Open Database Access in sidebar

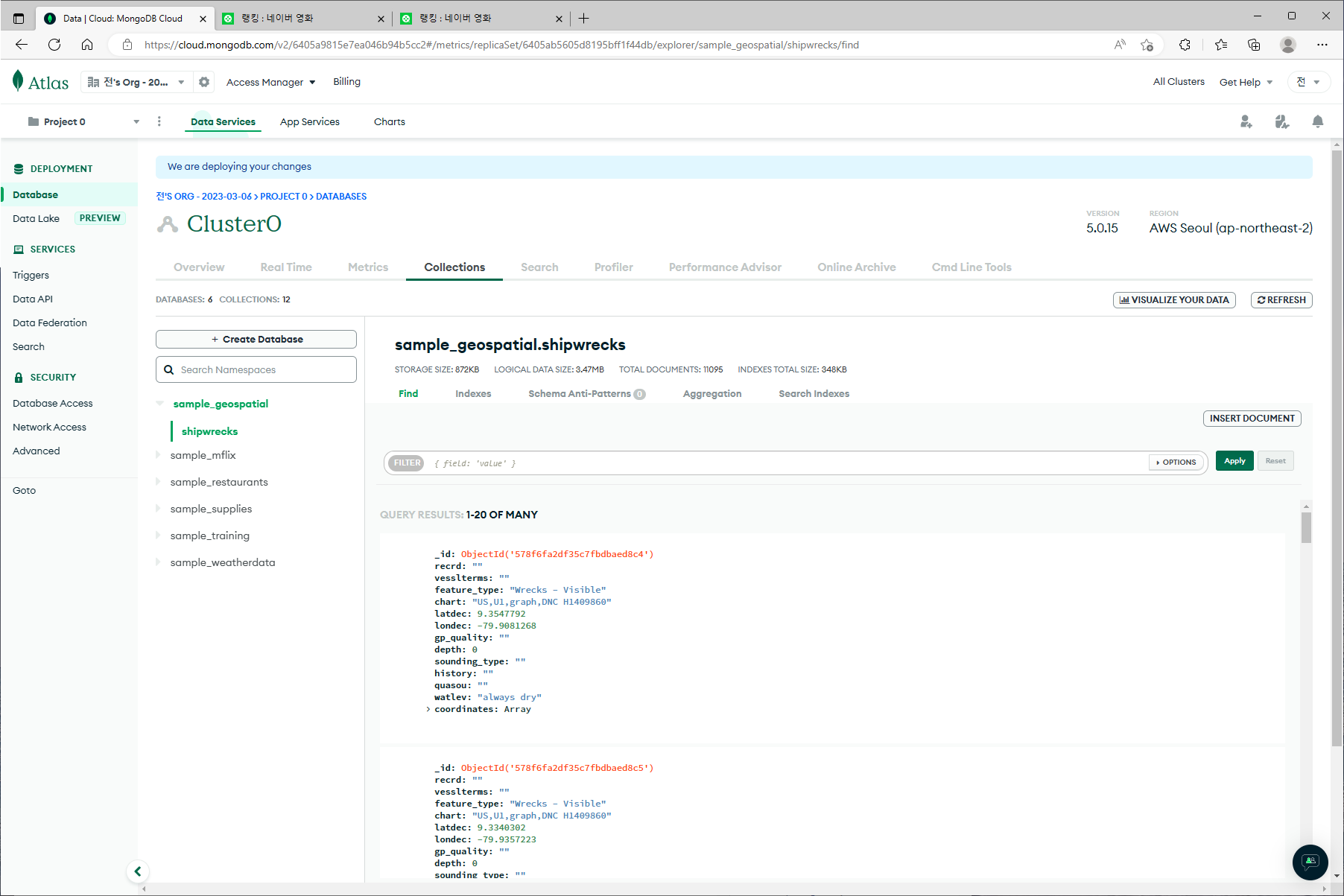(x=53, y=403)
